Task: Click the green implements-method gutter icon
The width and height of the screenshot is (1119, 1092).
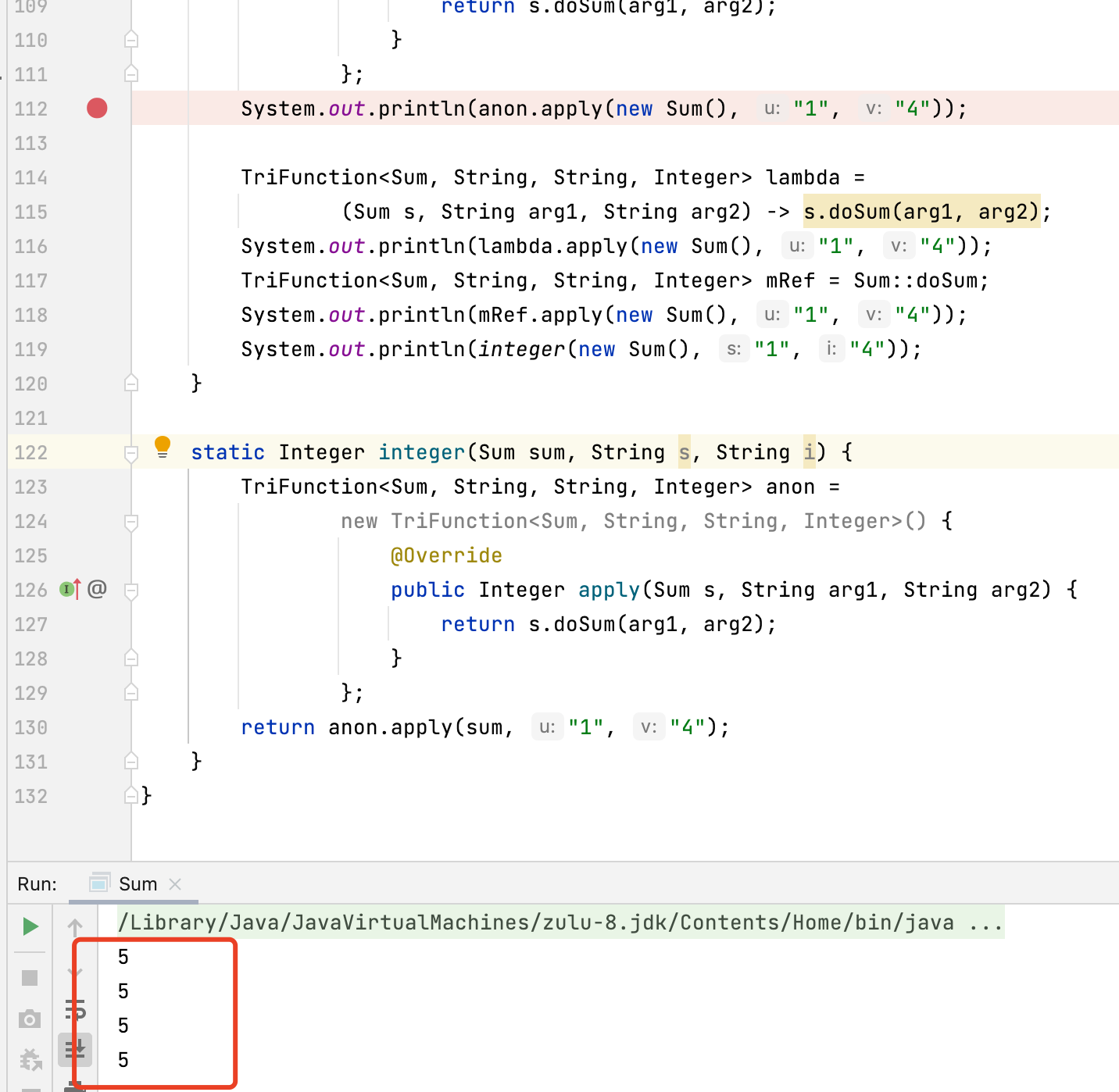Action: coord(69,590)
